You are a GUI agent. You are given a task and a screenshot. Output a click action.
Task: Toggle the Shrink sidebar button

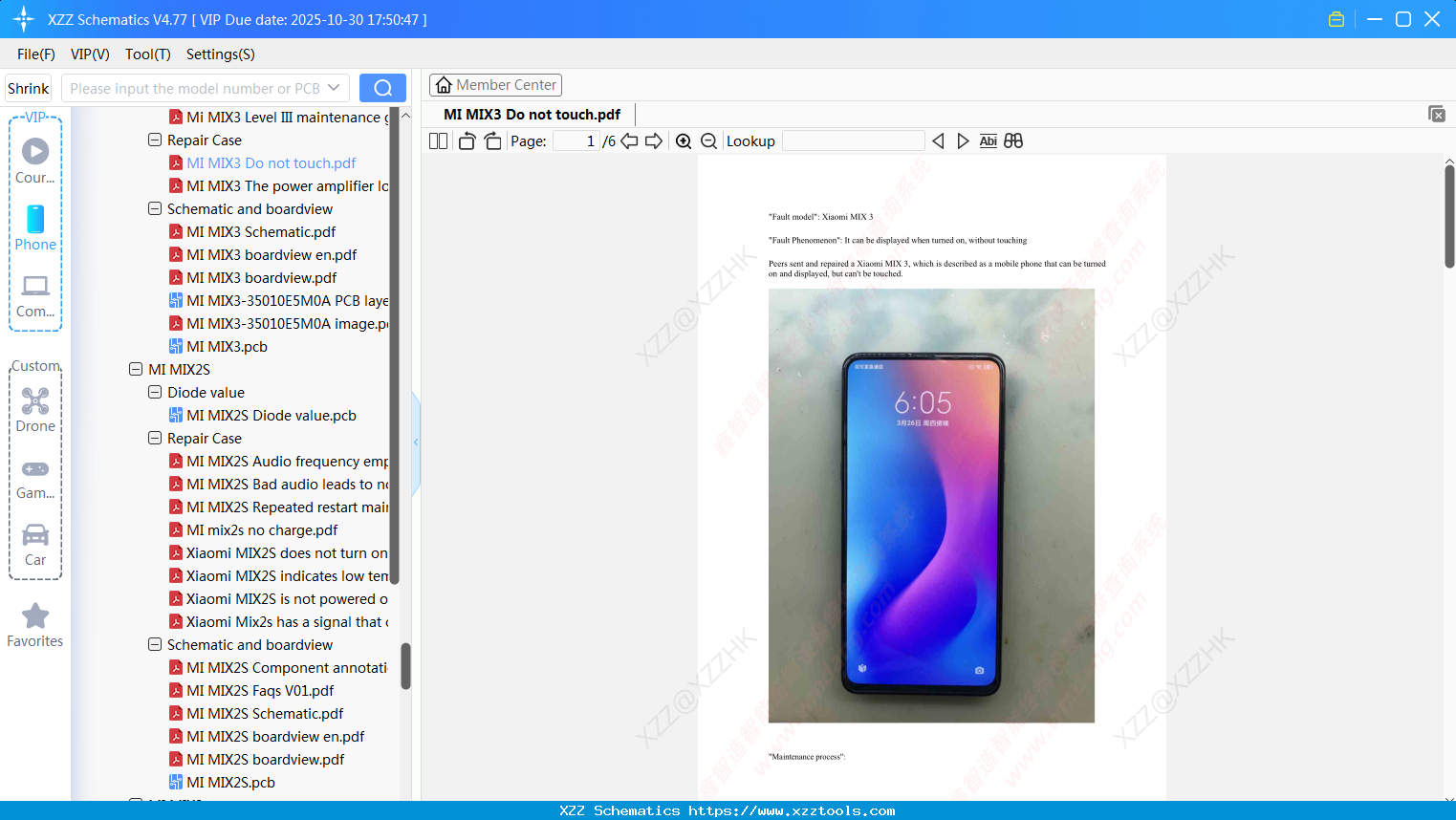tap(27, 87)
